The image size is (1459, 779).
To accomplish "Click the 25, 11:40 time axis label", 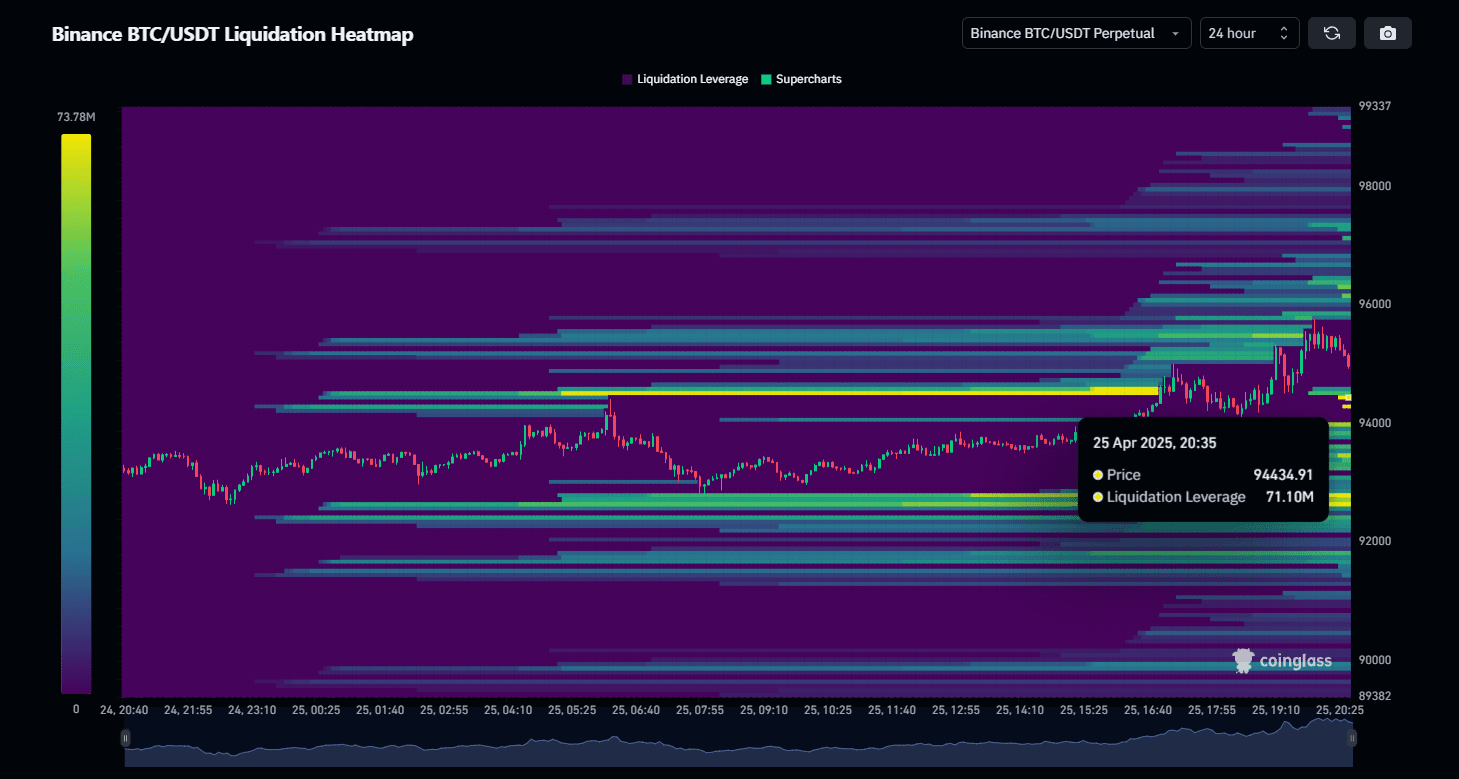I will (x=892, y=710).
